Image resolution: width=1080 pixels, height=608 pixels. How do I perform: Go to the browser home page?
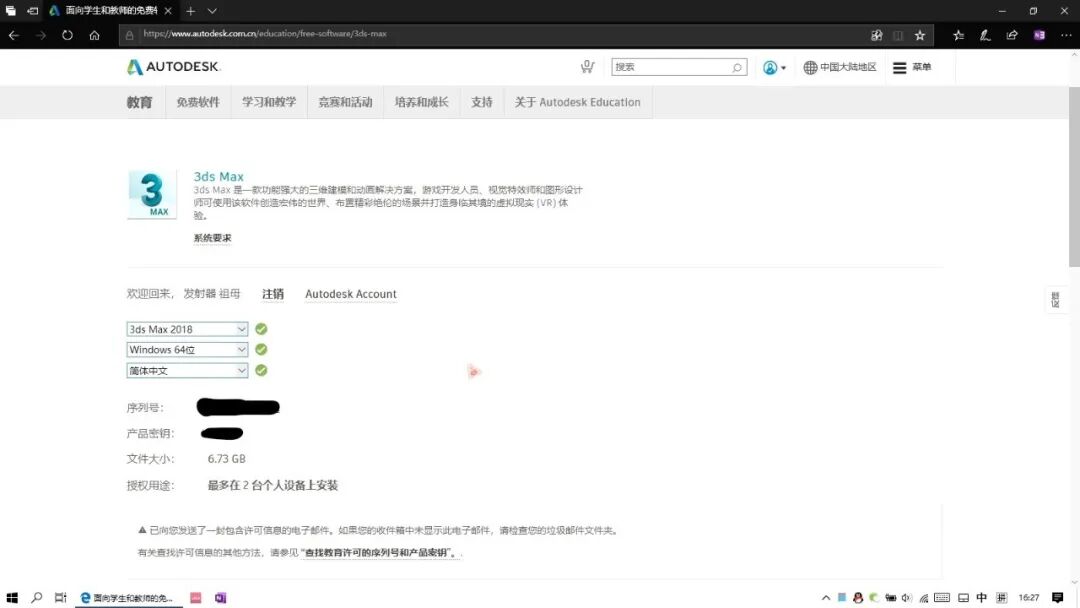pos(94,35)
